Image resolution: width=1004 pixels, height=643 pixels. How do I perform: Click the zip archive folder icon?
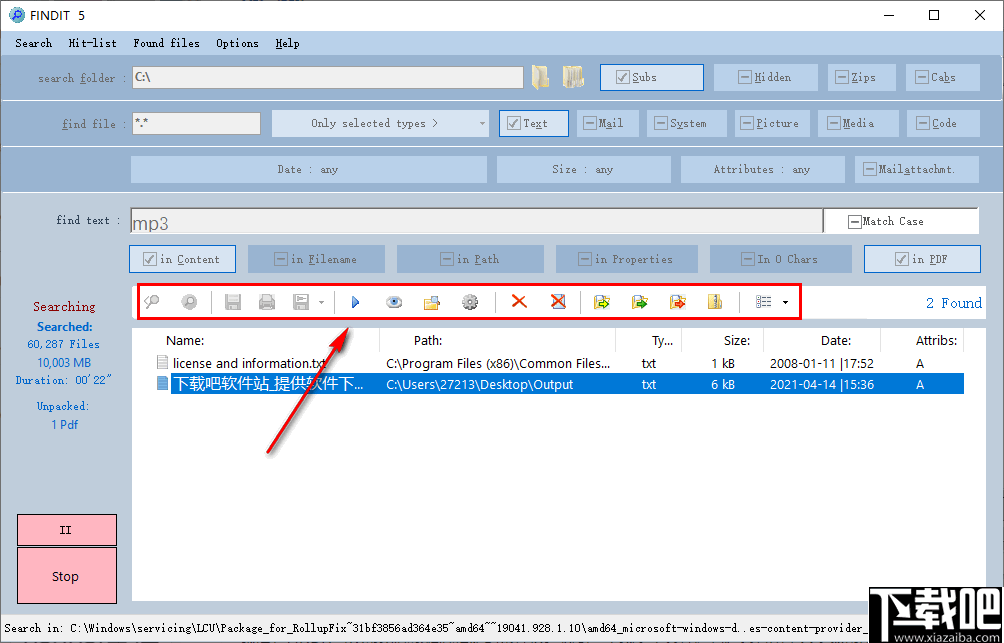point(715,302)
